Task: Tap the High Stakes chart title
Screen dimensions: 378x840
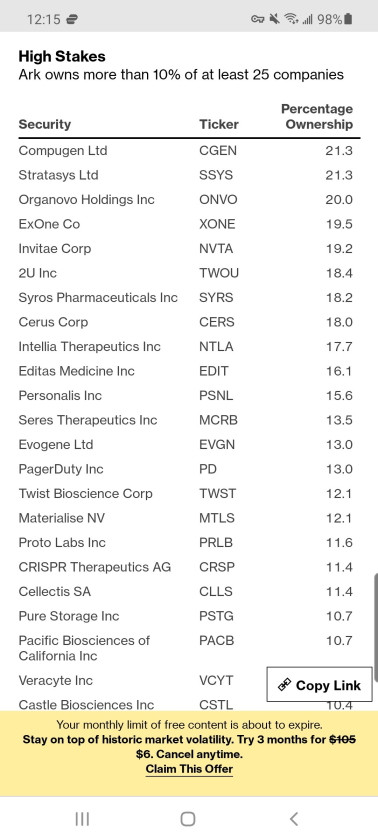Action: pos(62,56)
